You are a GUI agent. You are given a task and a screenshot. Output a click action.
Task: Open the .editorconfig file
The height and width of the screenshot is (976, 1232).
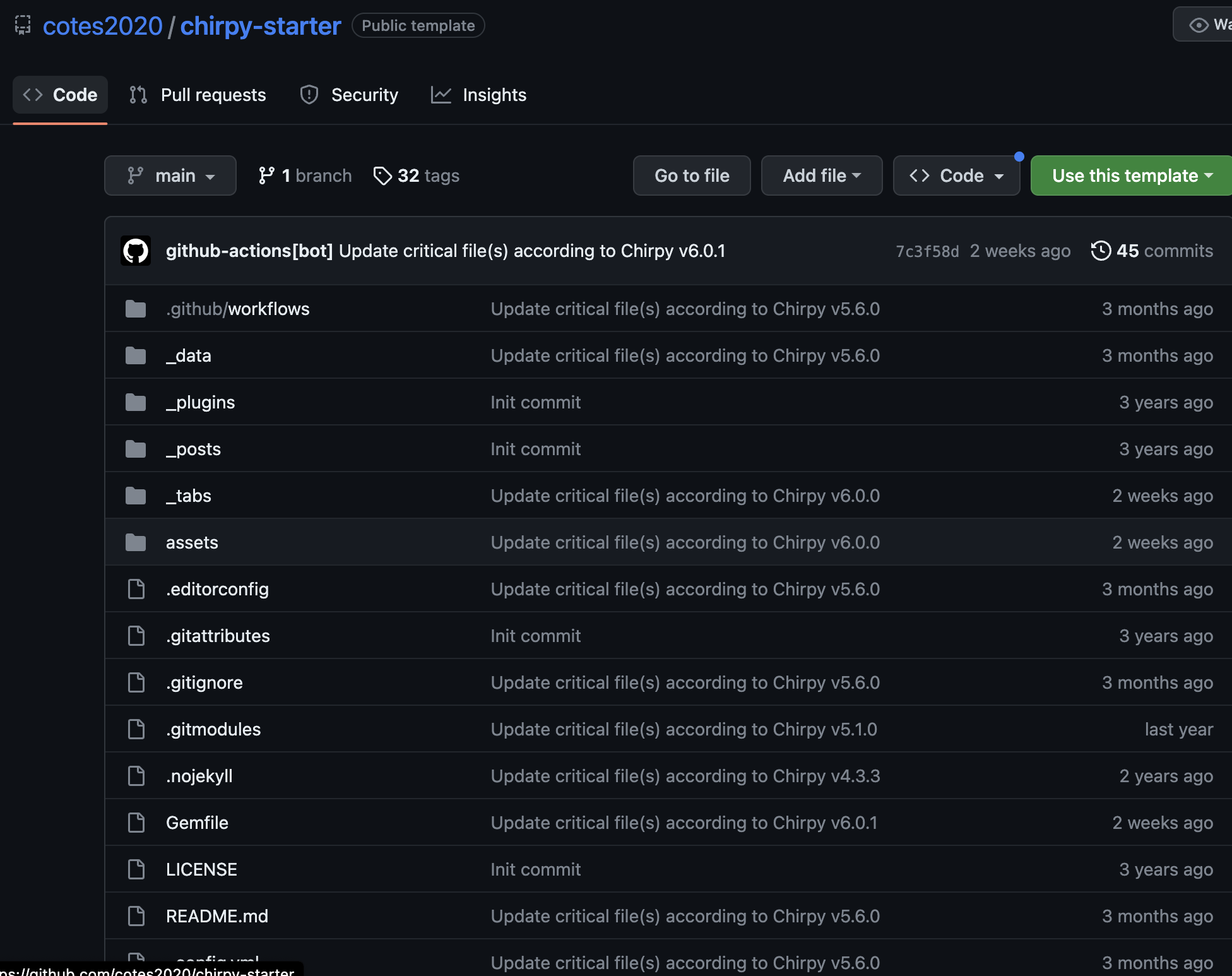pos(217,589)
